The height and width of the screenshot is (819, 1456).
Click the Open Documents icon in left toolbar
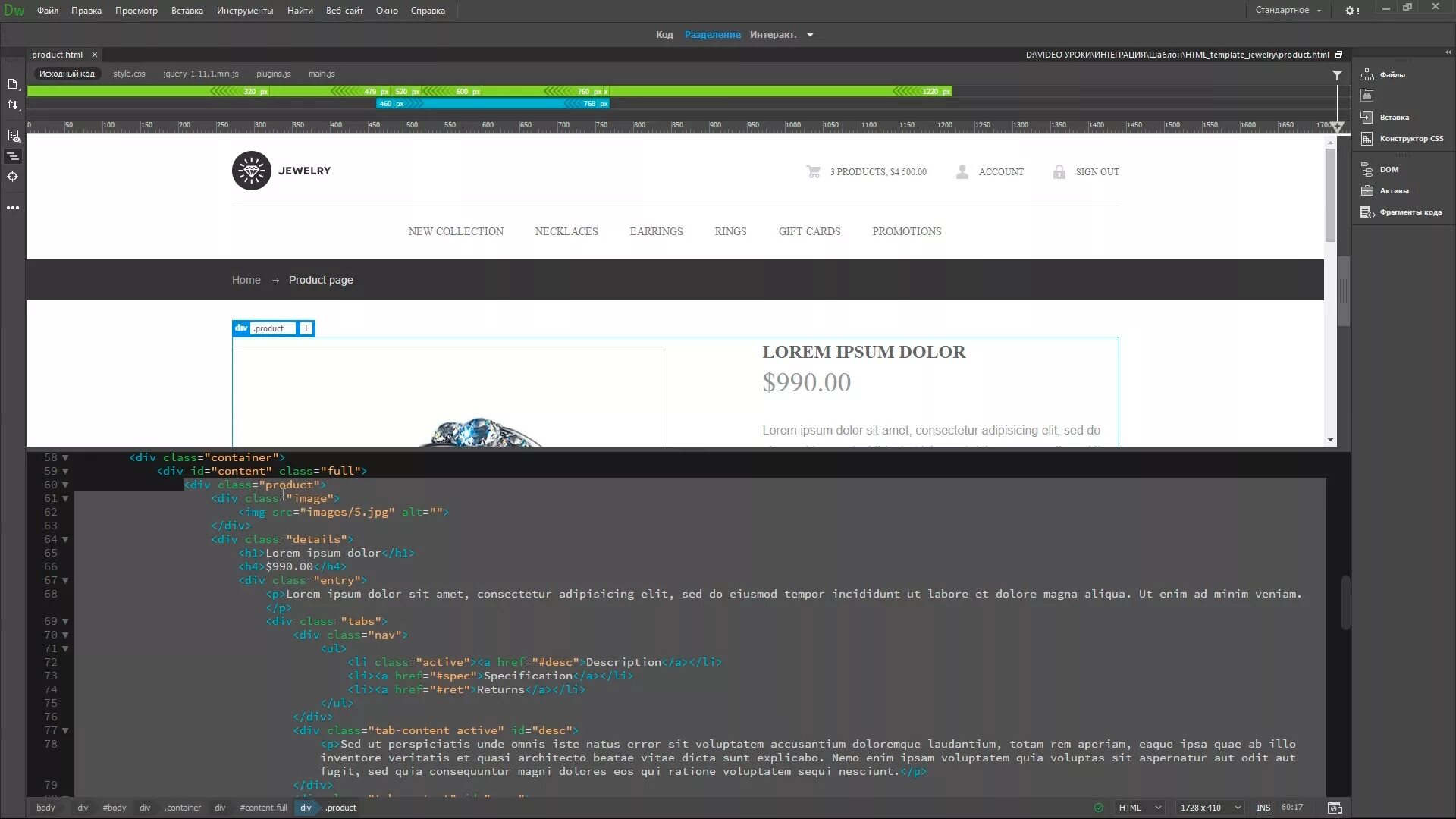tap(13, 84)
